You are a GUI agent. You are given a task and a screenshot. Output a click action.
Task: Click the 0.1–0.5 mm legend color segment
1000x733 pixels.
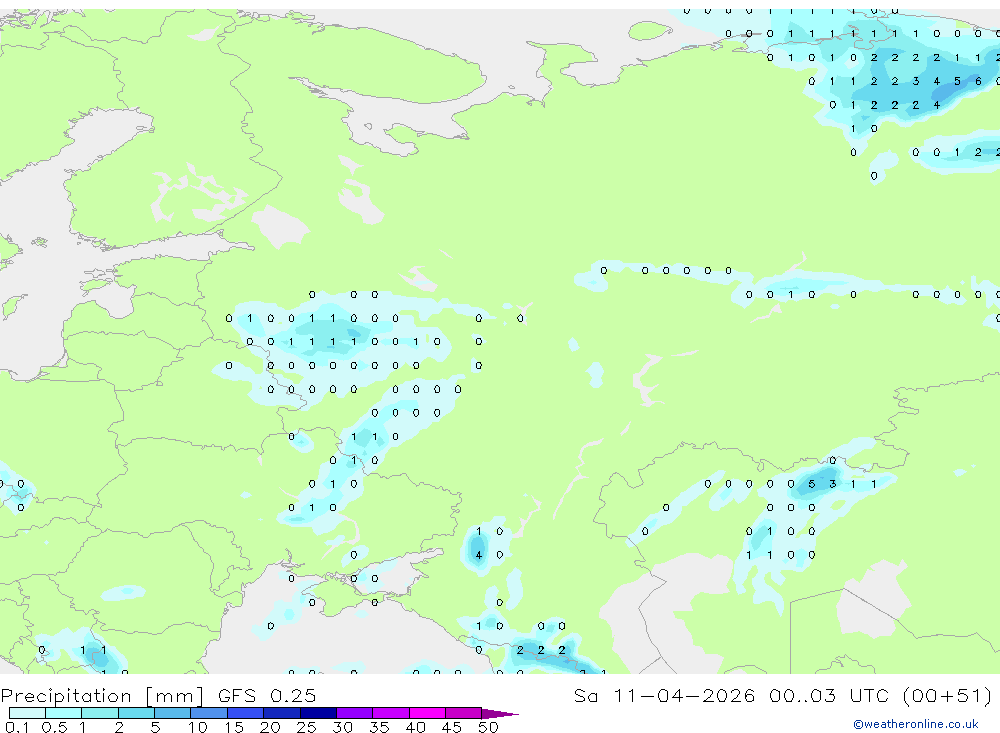(x=27, y=713)
